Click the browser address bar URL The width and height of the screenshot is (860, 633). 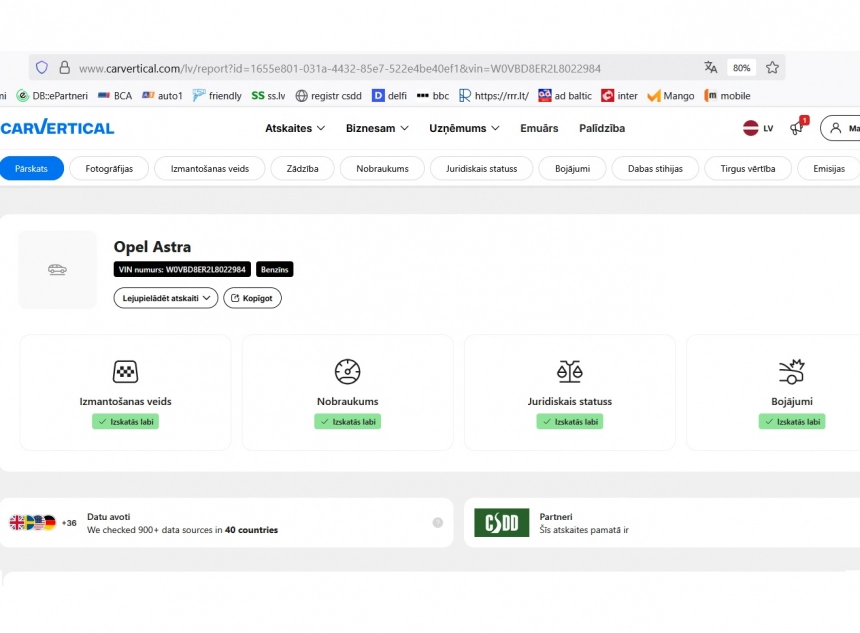[x=340, y=68]
